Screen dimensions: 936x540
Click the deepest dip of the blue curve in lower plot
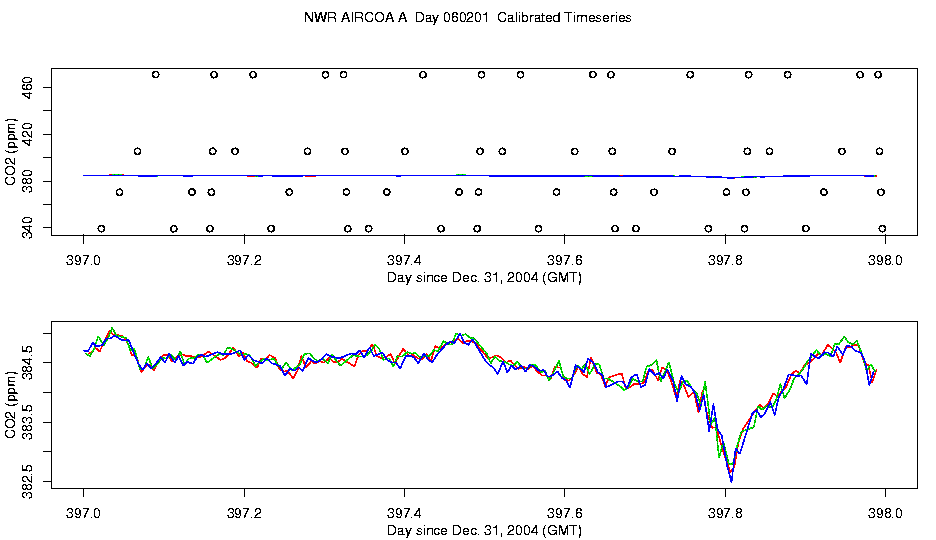tap(731, 481)
